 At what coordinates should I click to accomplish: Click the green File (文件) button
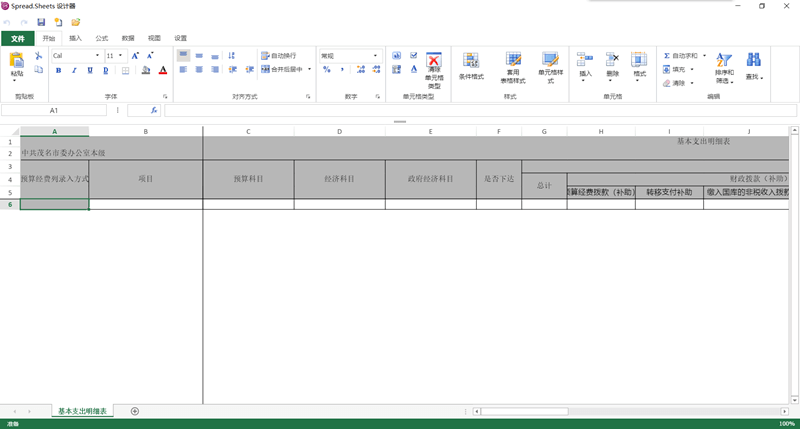tap(17, 38)
